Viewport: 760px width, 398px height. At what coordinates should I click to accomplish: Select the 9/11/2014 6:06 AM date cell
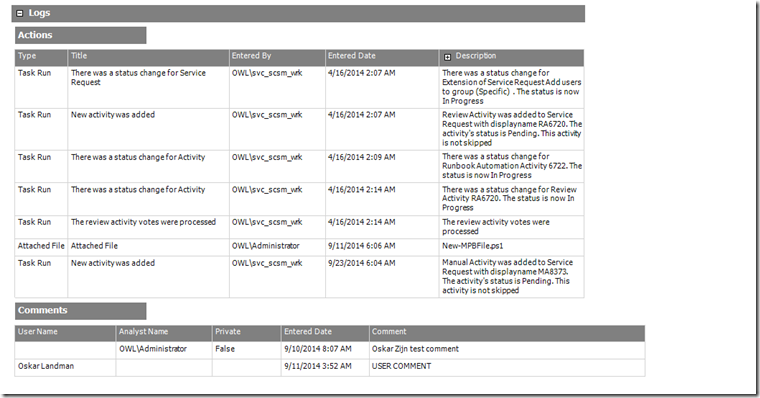pos(382,247)
